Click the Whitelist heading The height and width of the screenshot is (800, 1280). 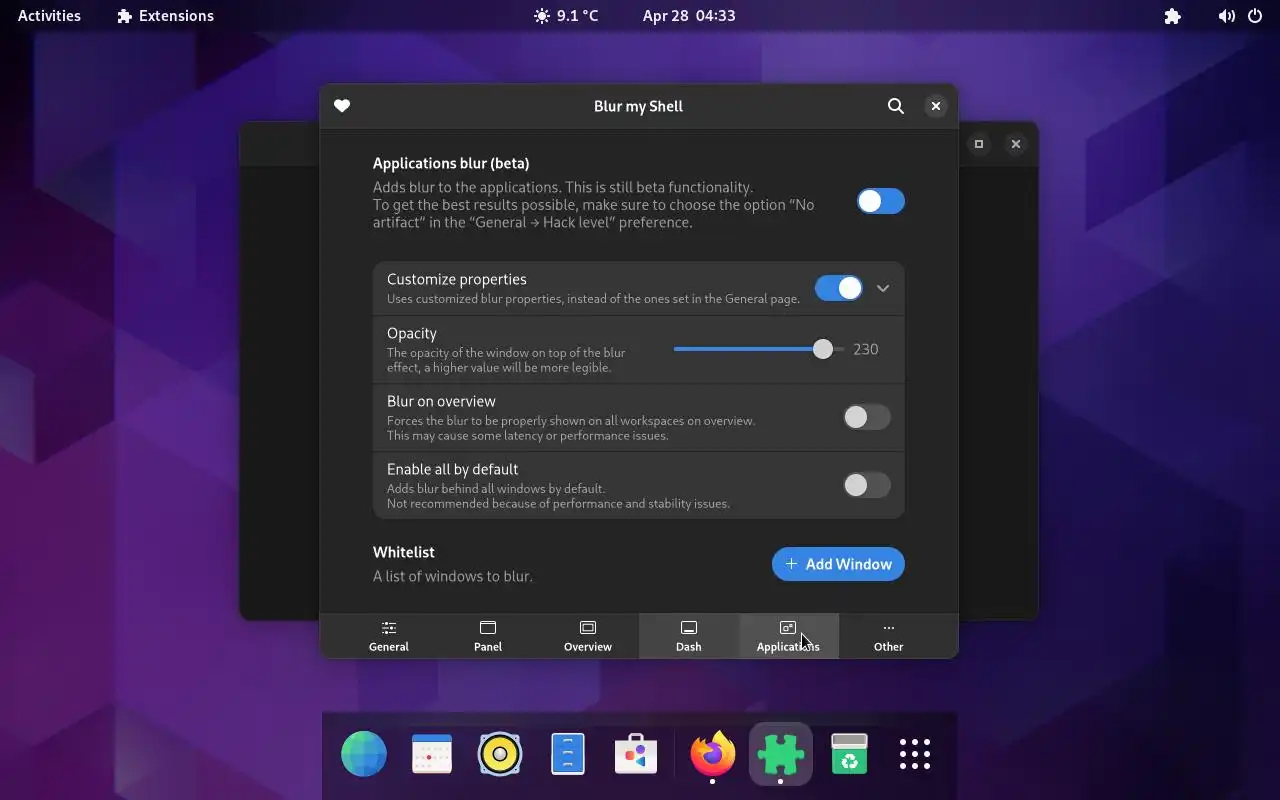404,552
